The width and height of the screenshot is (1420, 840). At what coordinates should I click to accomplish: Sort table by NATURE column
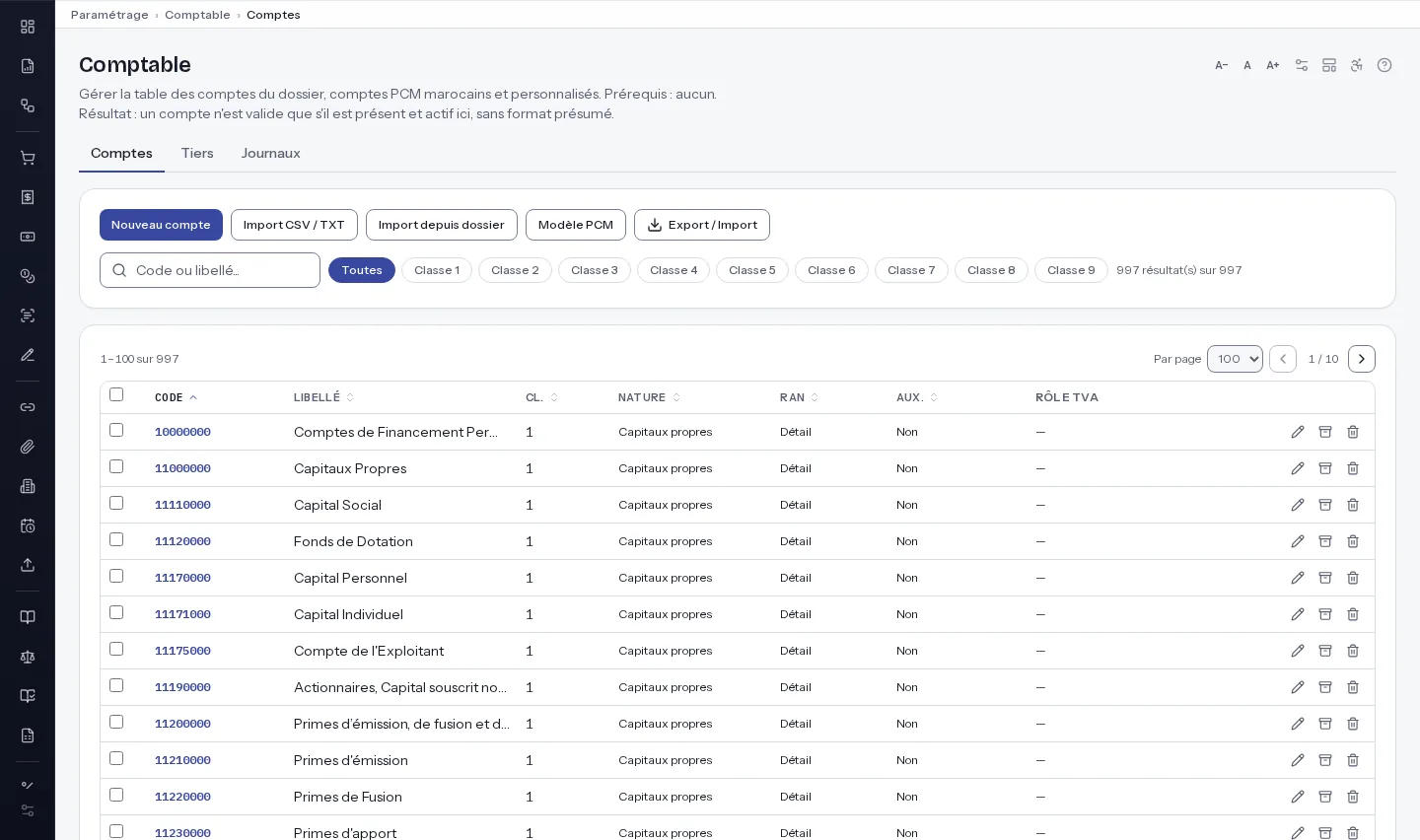coord(649,397)
